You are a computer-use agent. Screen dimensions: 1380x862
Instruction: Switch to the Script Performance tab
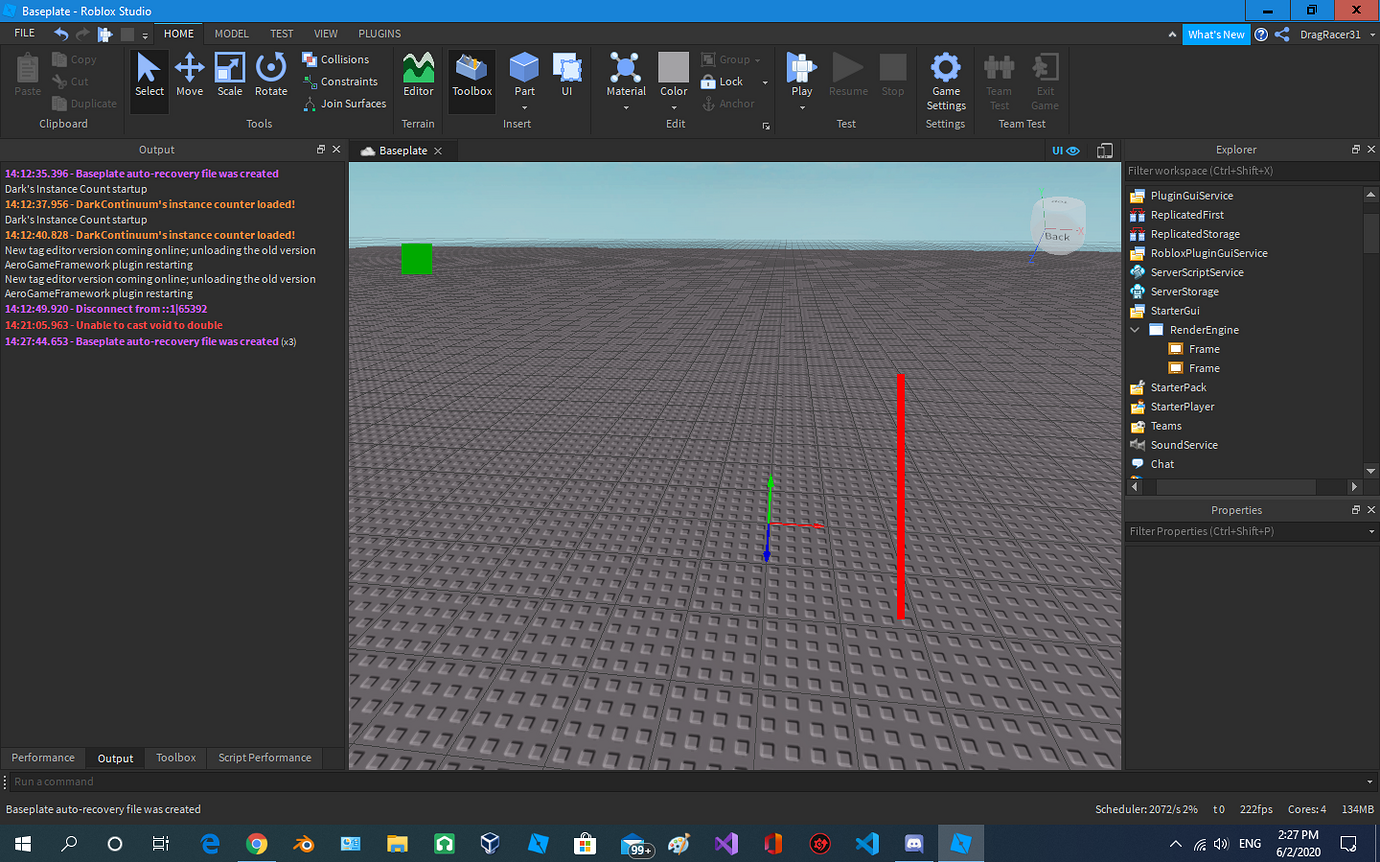[x=265, y=758]
